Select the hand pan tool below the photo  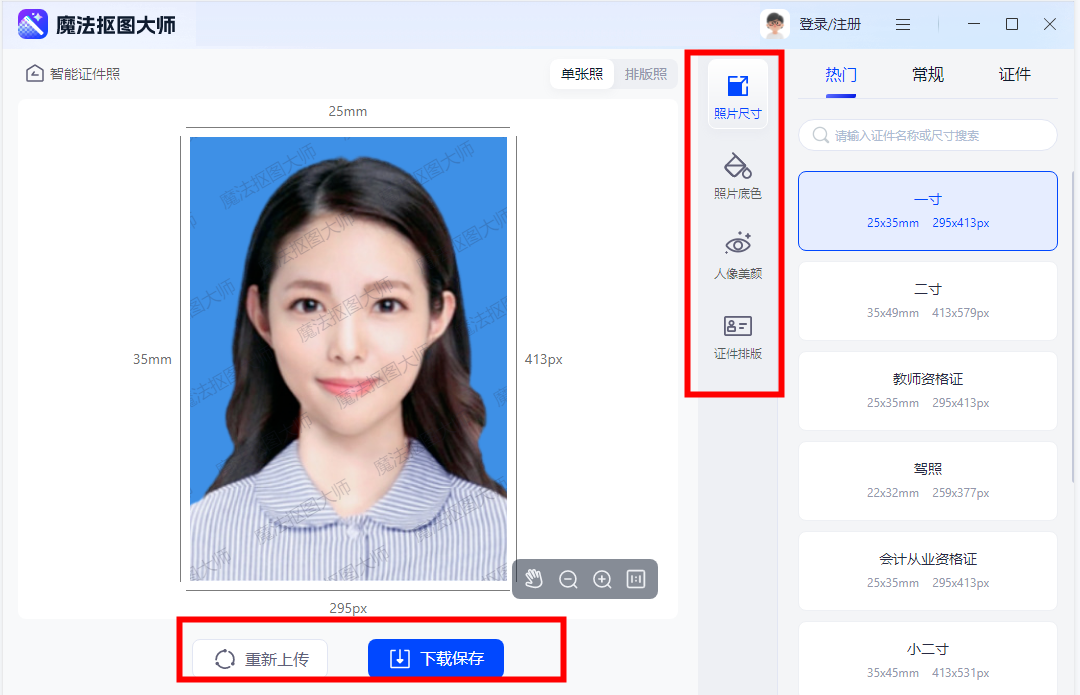point(534,578)
